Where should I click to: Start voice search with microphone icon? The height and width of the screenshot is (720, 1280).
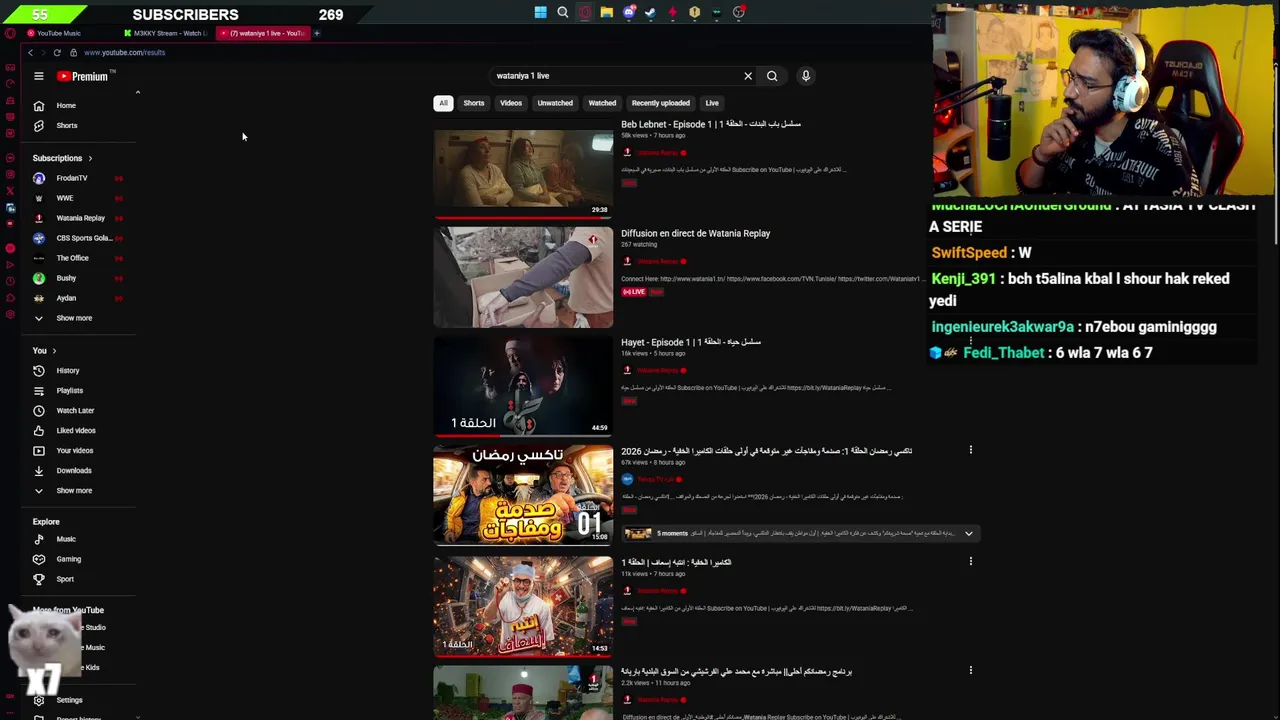(x=805, y=76)
